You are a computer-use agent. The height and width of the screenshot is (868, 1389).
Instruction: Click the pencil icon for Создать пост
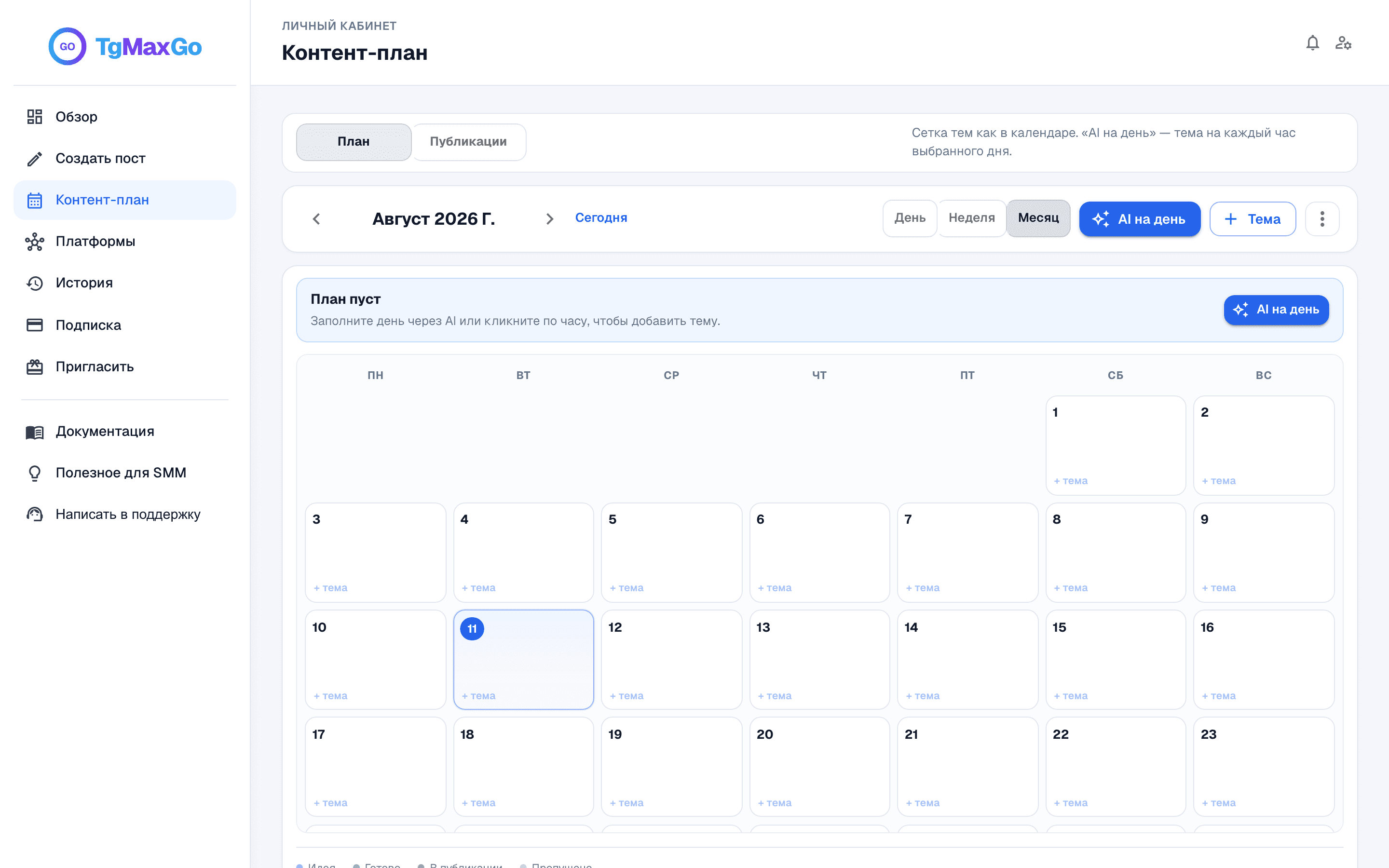34,159
